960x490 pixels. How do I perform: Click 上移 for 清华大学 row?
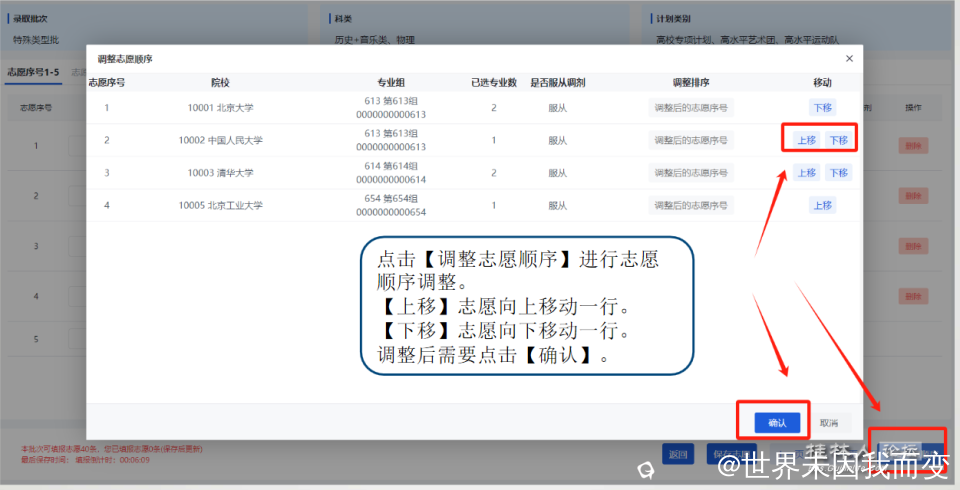click(x=806, y=173)
